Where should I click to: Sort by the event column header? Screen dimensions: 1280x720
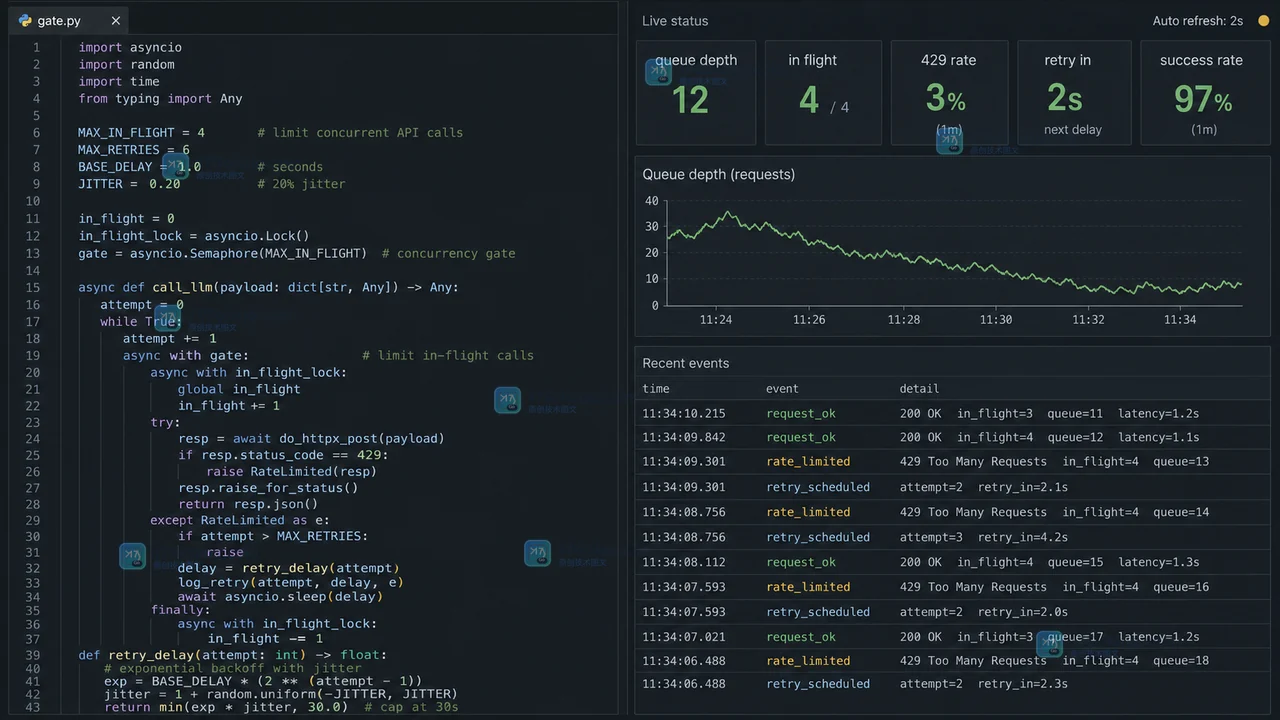(x=782, y=388)
